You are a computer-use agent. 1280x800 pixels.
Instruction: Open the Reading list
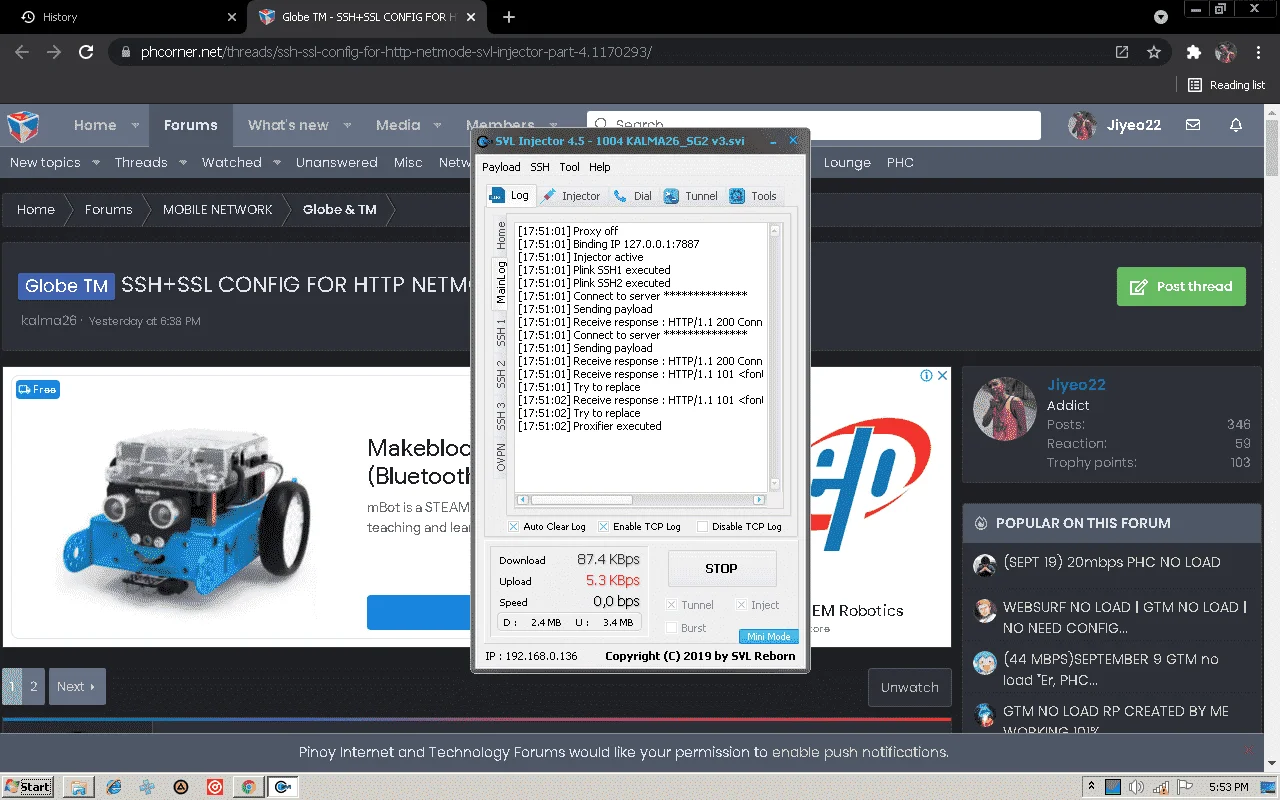coord(1226,85)
